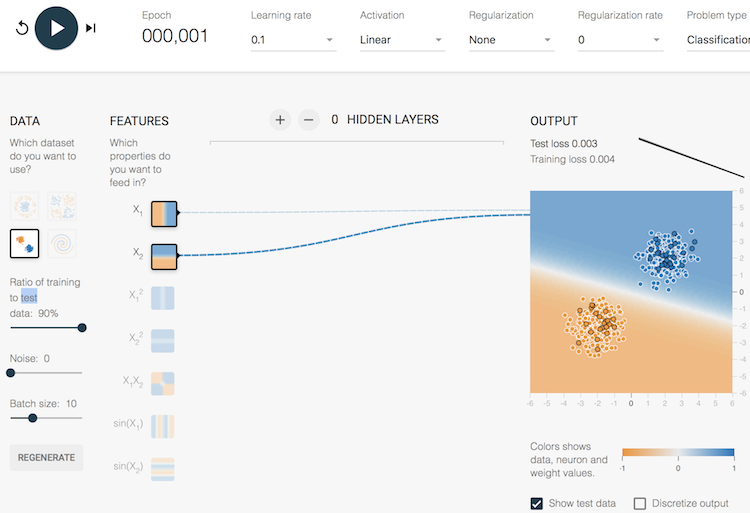The width and height of the screenshot is (750, 513).
Task: Expand the Regularization dropdown
Action: 510,40
